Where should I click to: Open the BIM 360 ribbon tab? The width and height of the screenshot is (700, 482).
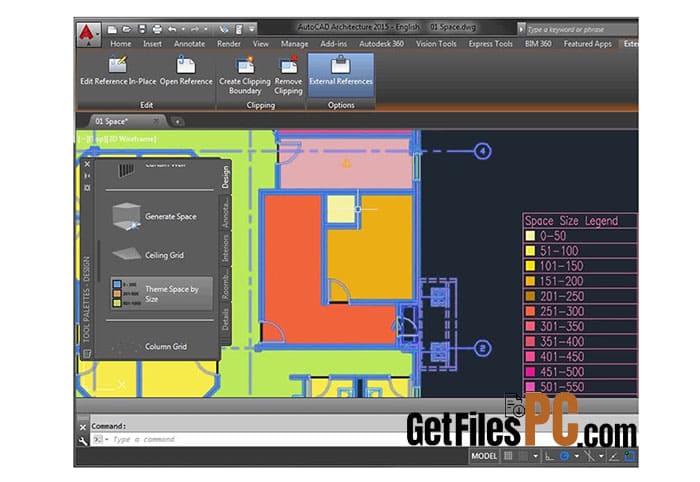pos(538,44)
